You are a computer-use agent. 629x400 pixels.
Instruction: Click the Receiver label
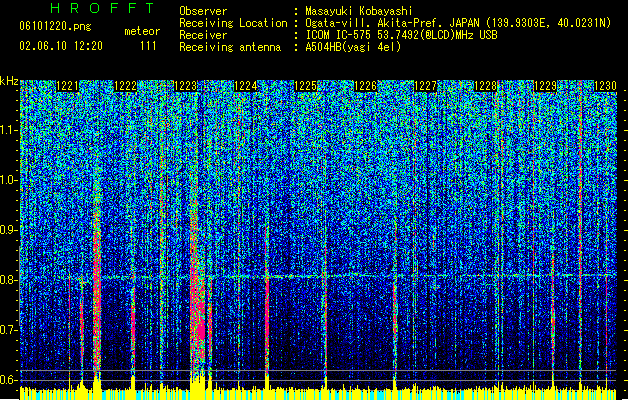click(203, 35)
